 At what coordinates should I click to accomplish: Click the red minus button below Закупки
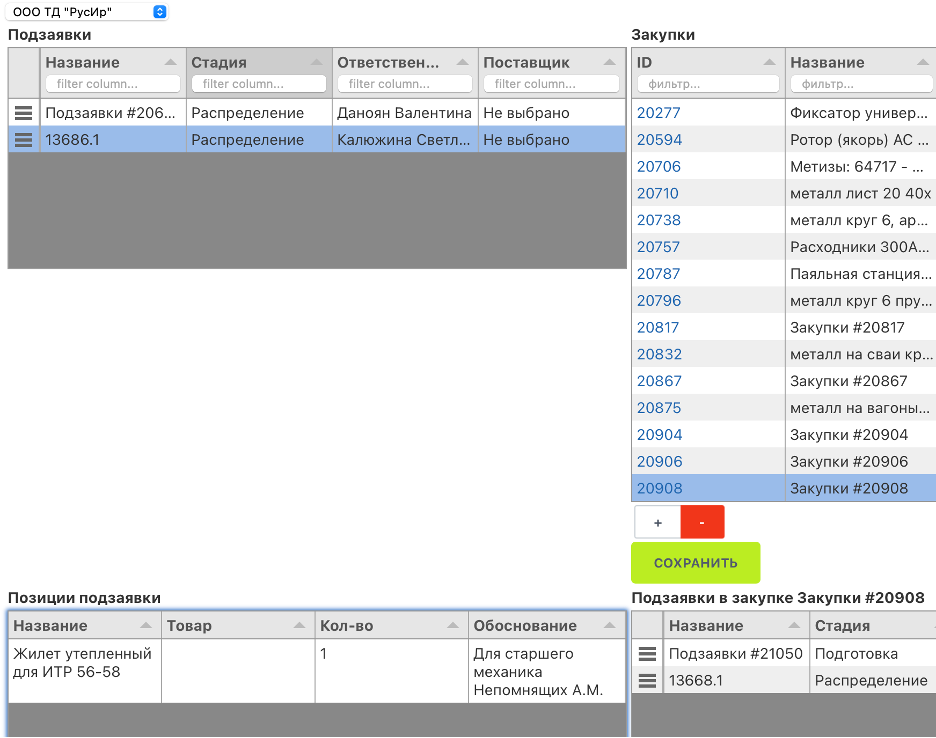(702, 521)
